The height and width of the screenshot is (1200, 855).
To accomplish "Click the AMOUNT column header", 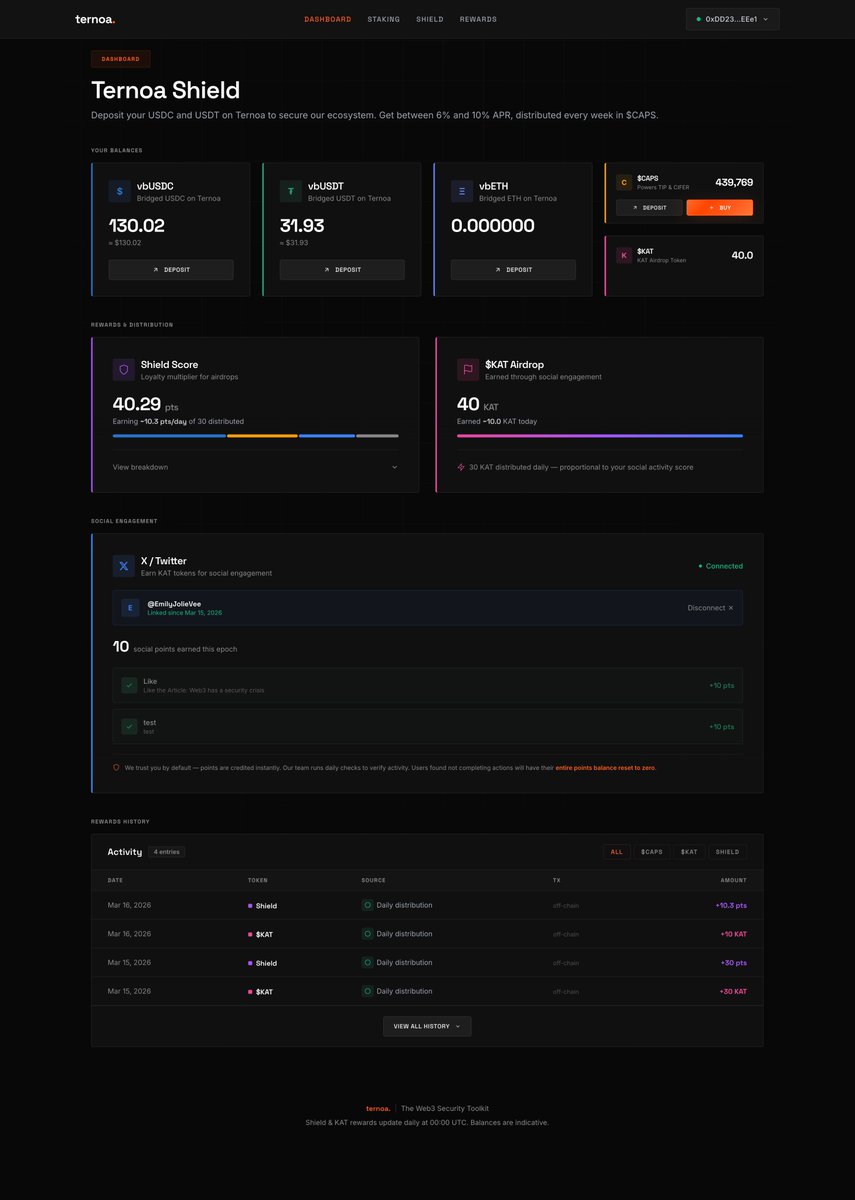I will coord(734,880).
